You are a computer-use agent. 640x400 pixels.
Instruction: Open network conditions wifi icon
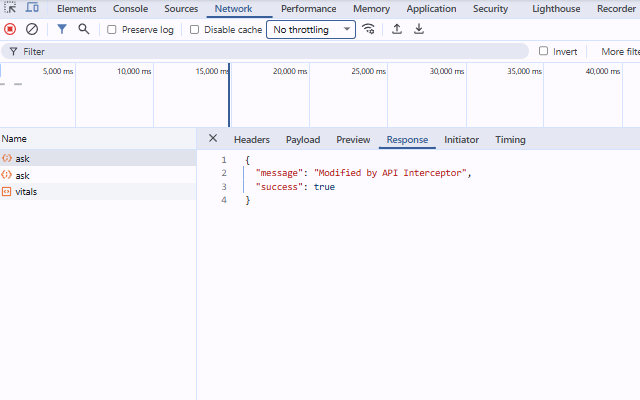click(368, 29)
